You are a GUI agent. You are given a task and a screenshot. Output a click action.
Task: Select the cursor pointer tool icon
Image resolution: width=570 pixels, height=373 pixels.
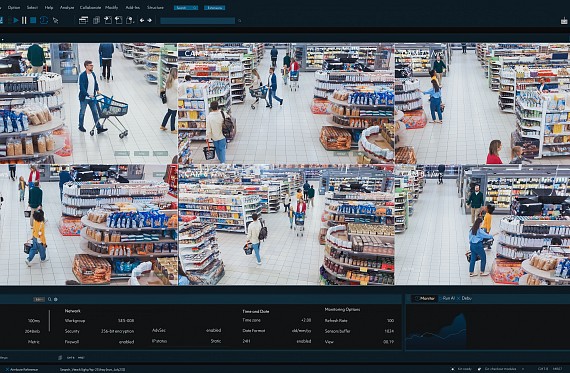tap(56, 21)
